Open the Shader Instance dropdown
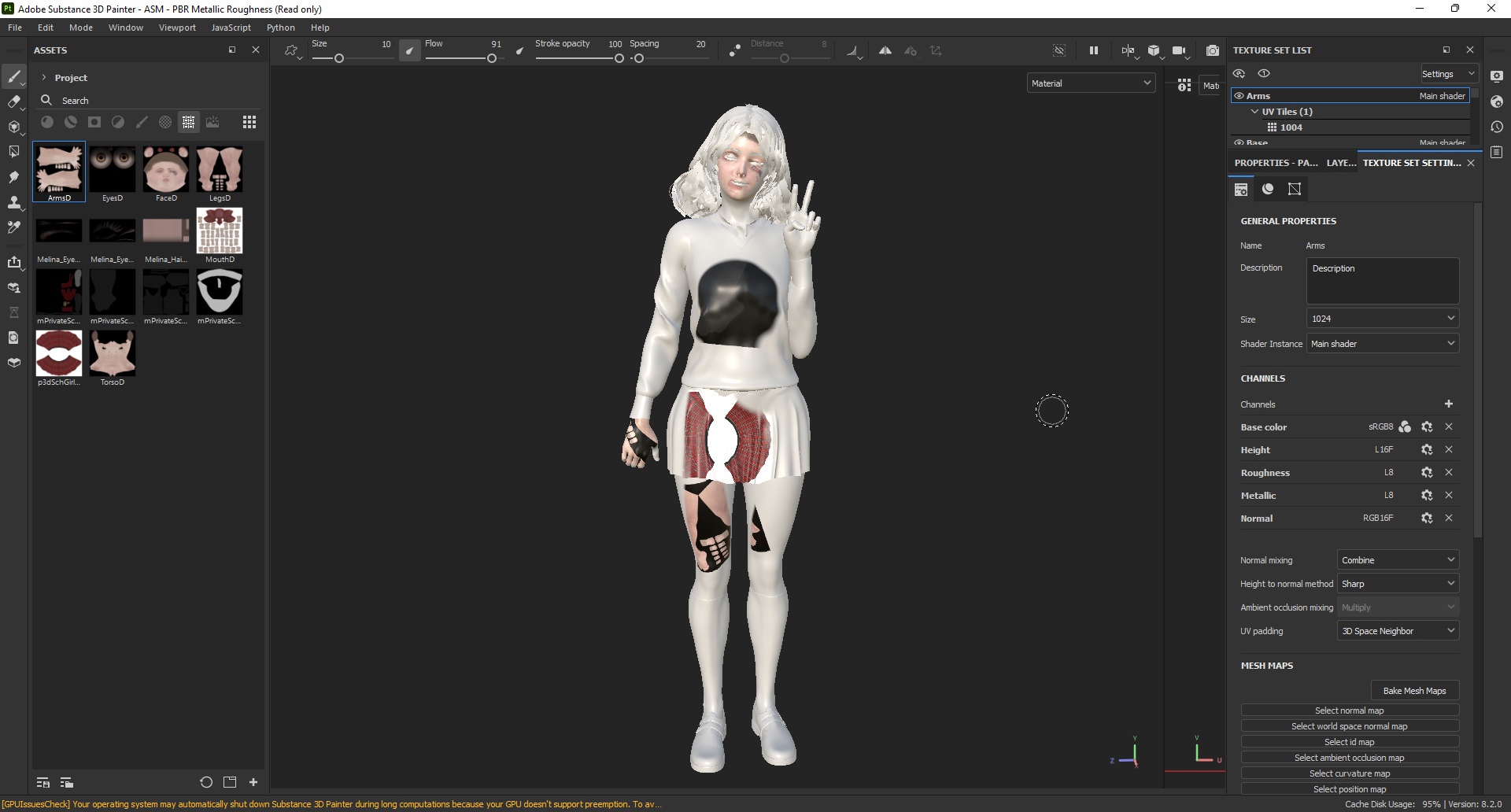Screen dimensions: 1511x812 click(1383, 344)
